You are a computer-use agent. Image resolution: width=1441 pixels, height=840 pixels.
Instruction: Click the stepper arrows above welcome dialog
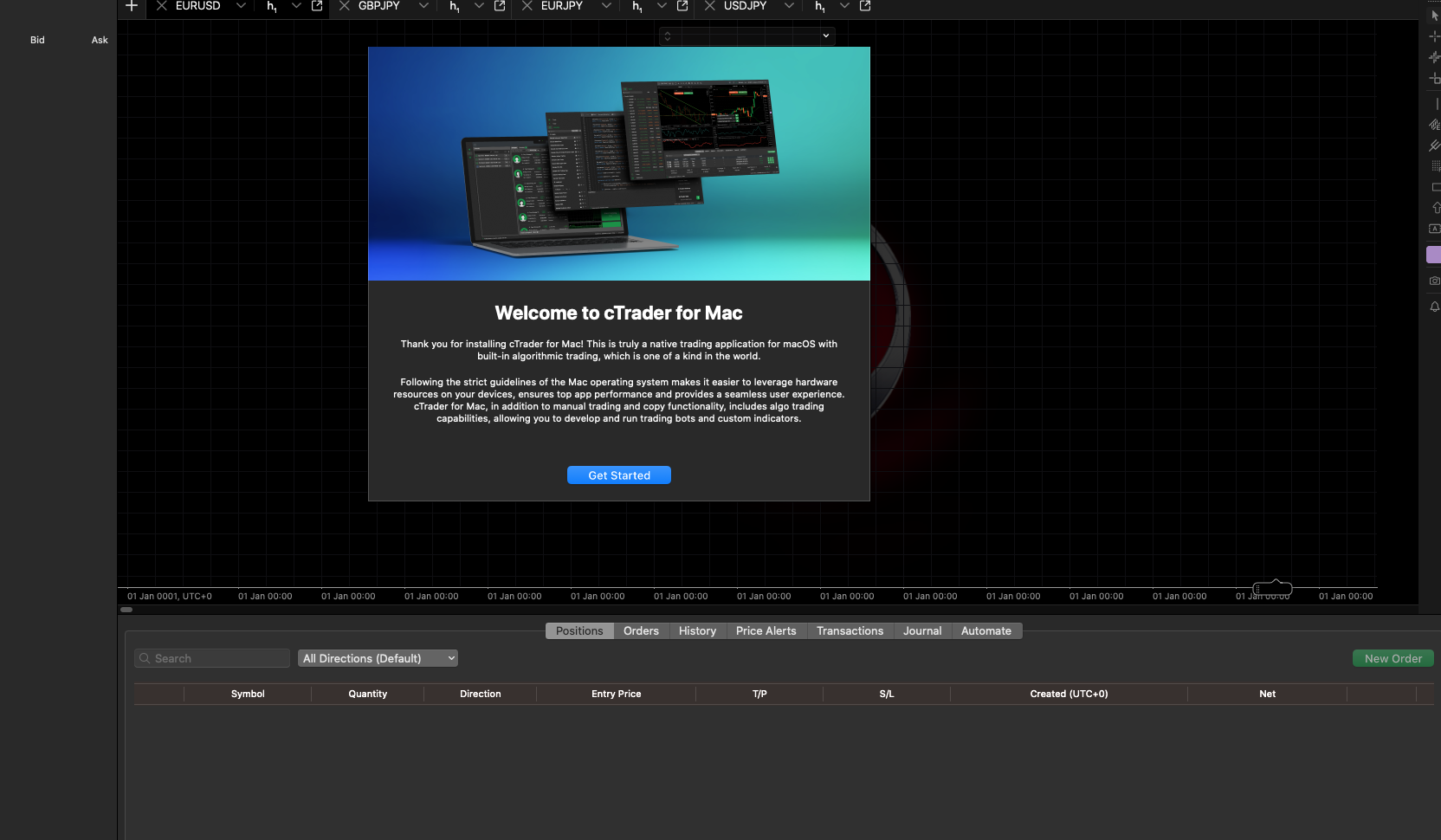[x=668, y=36]
